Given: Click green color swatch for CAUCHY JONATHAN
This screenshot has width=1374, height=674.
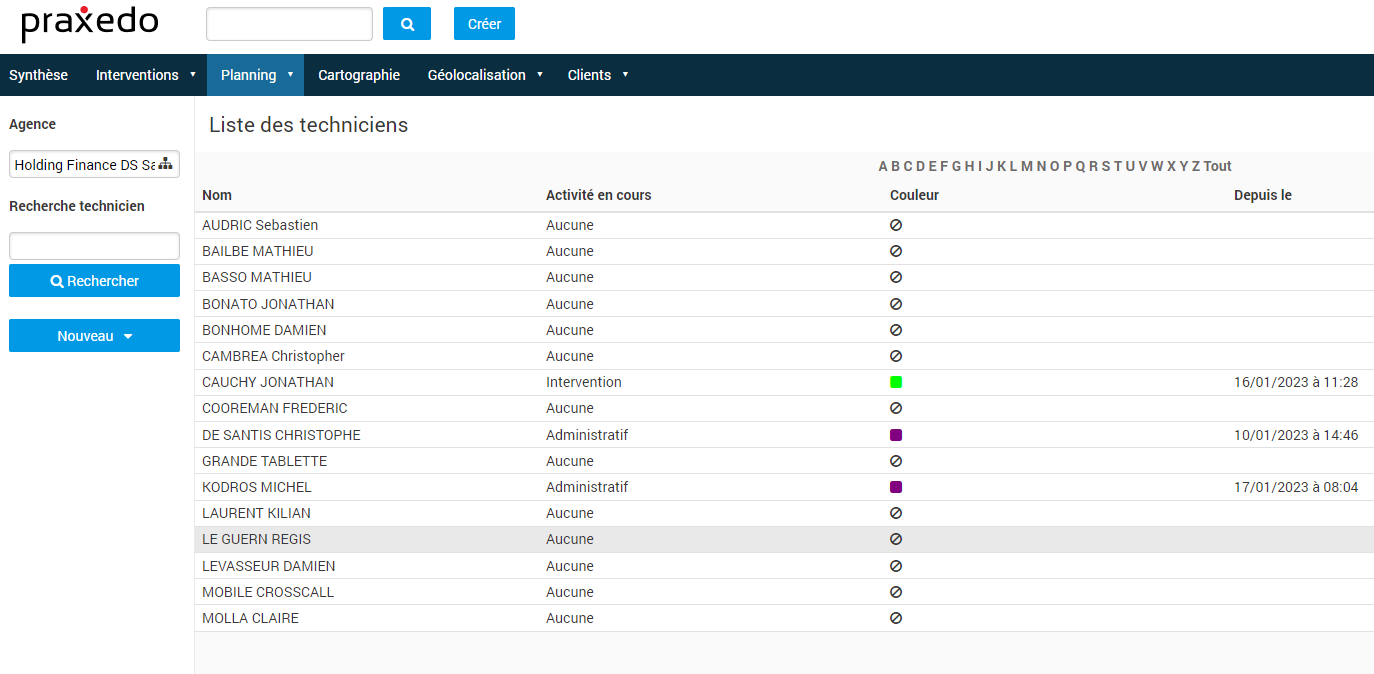Looking at the screenshot, I should (896, 382).
